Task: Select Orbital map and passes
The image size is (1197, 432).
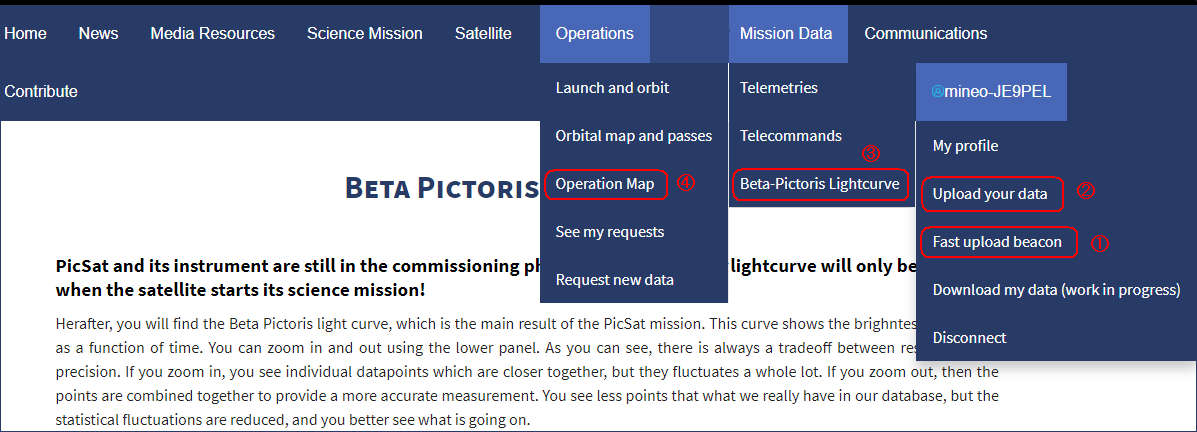Action: [x=634, y=136]
